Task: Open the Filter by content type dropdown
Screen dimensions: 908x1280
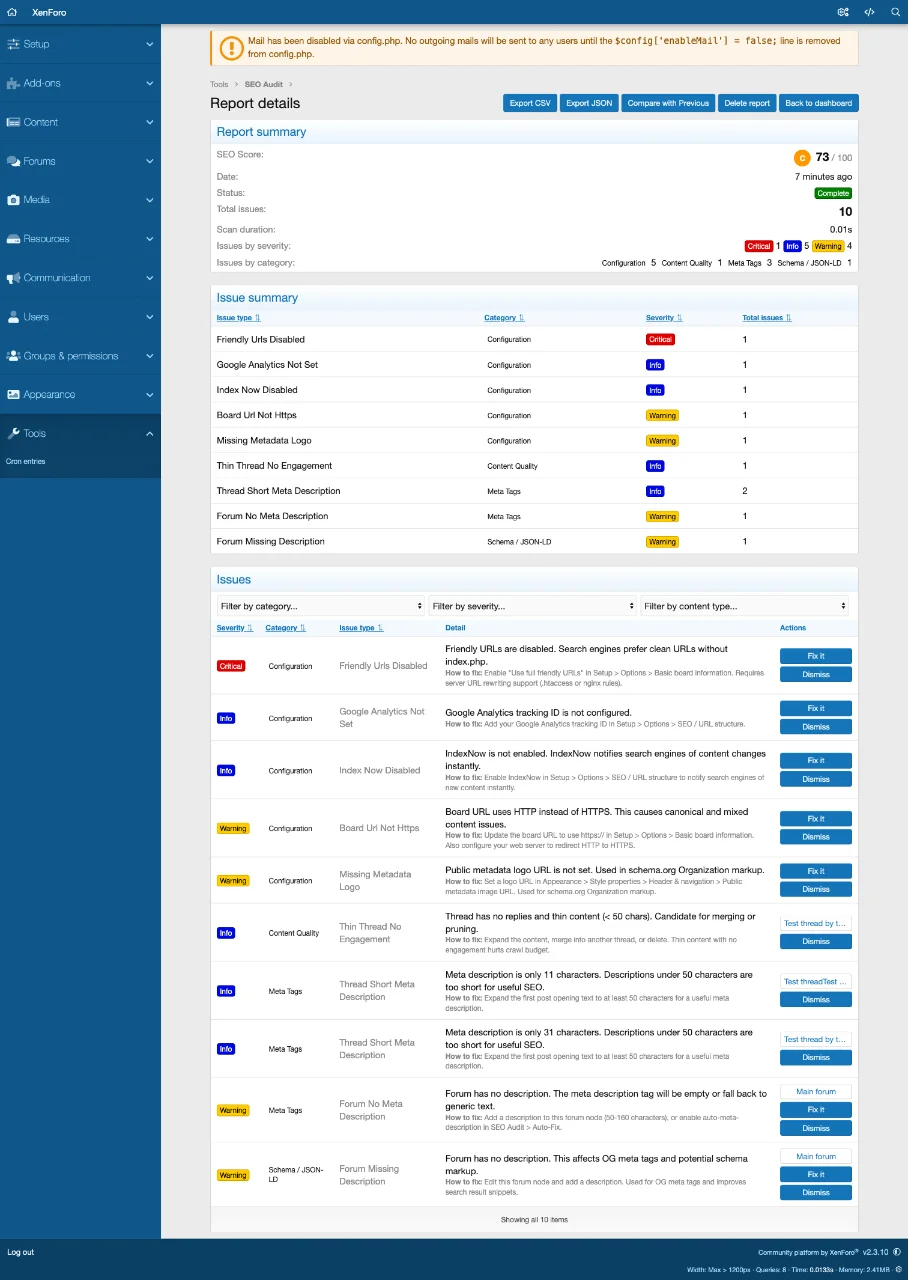Action: (x=745, y=606)
